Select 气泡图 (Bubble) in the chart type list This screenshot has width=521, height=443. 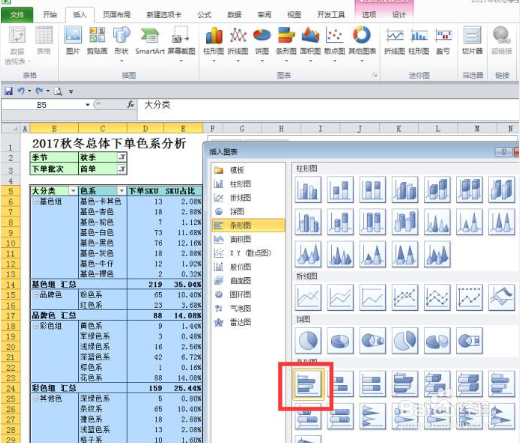click(249, 308)
